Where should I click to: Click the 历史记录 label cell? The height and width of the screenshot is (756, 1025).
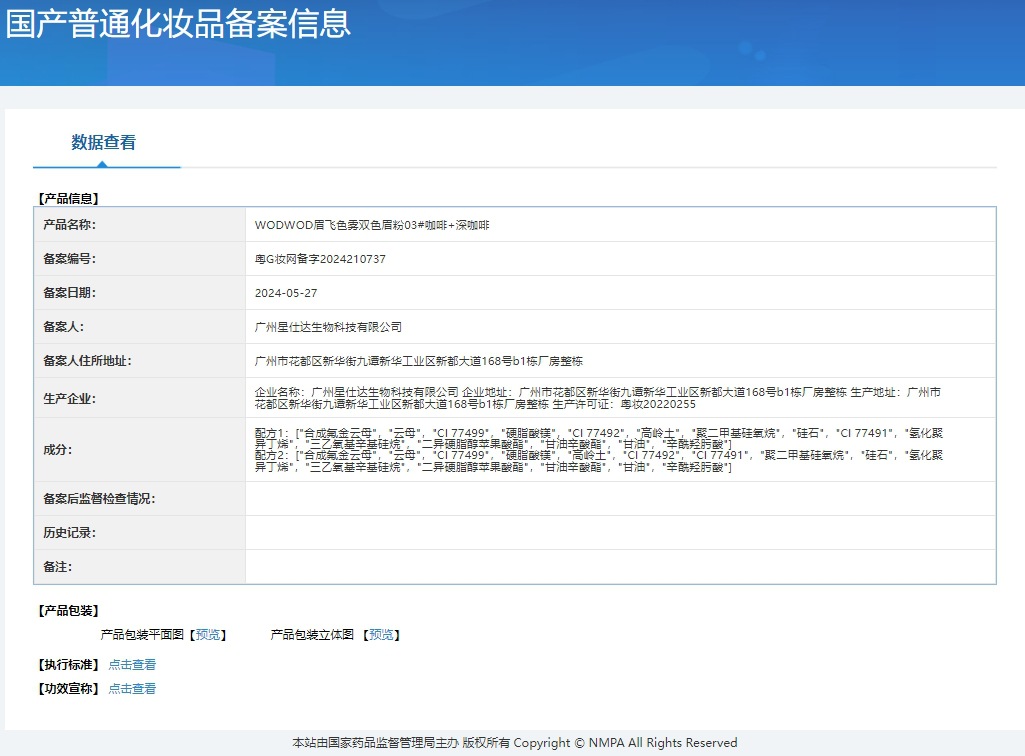click(140, 533)
